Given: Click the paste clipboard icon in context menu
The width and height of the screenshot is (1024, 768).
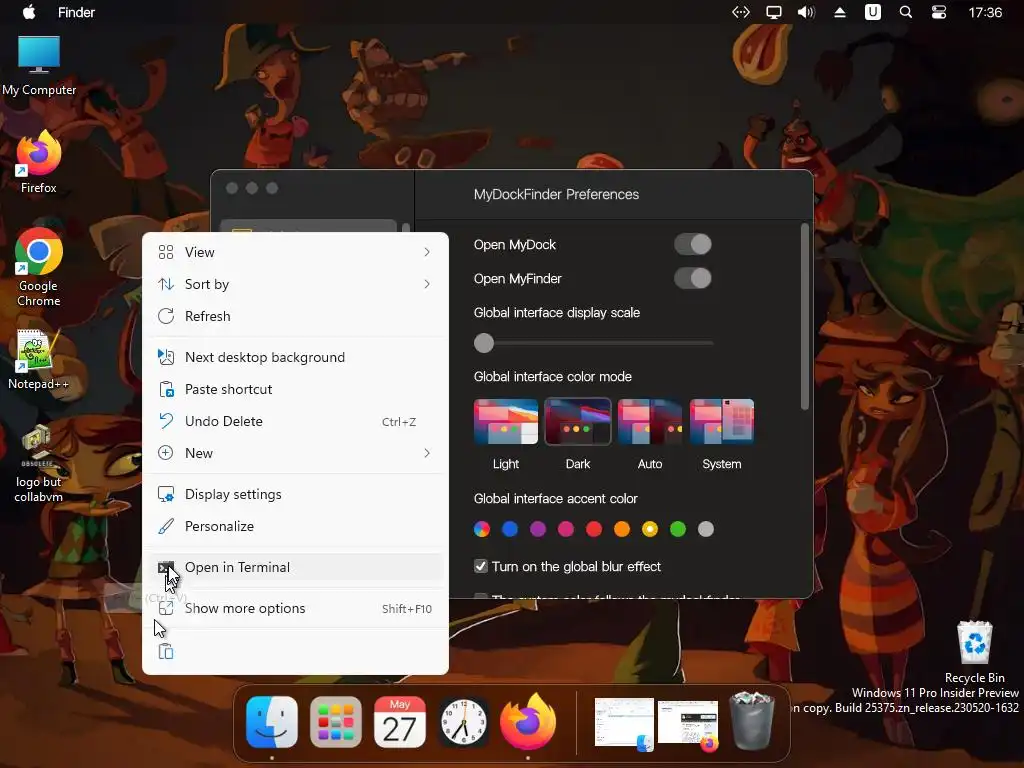Looking at the screenshot, I should click(x=166, y=651).
